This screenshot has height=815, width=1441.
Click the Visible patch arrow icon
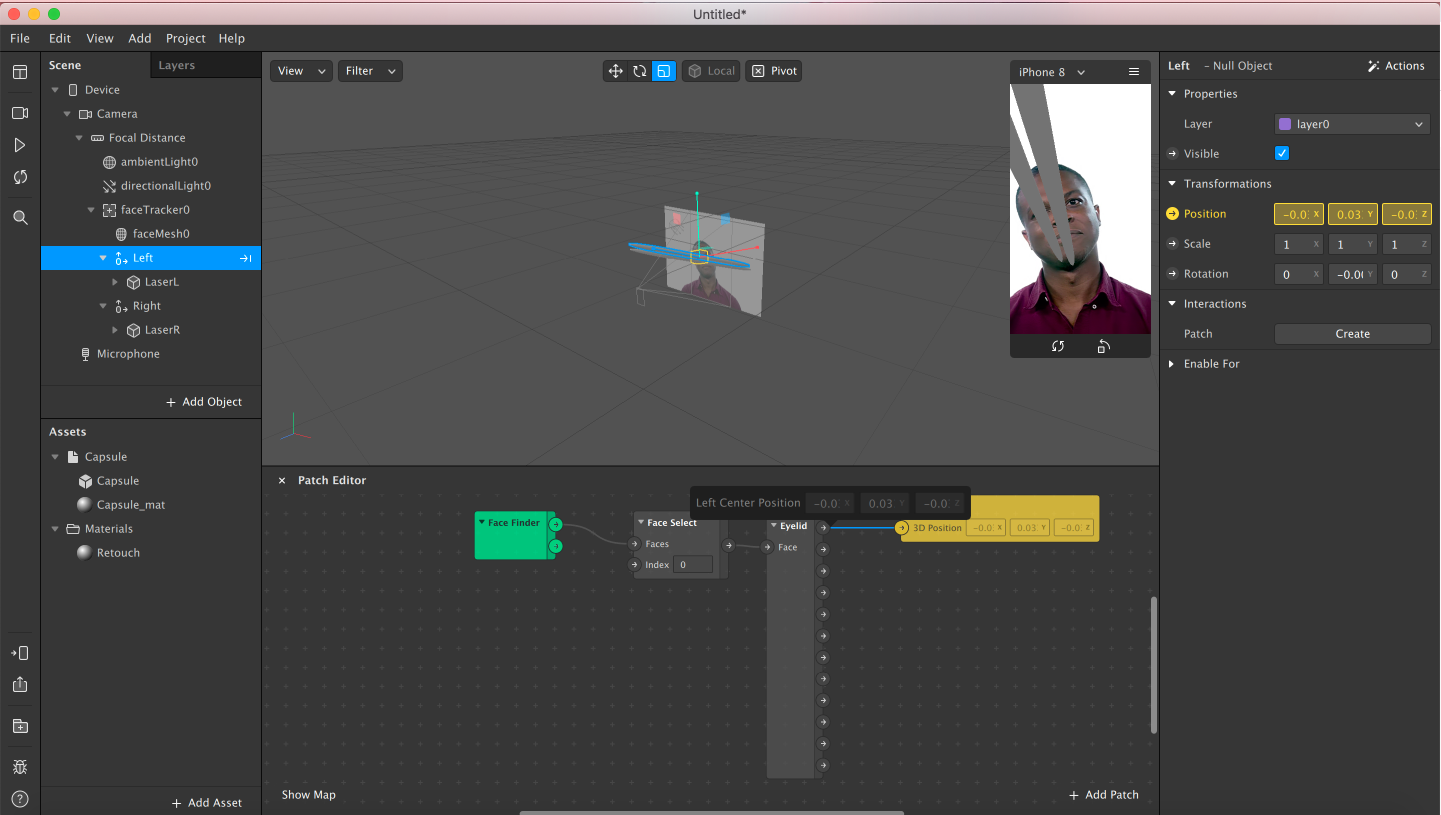pyautogui.click(x=1173, y=154)
